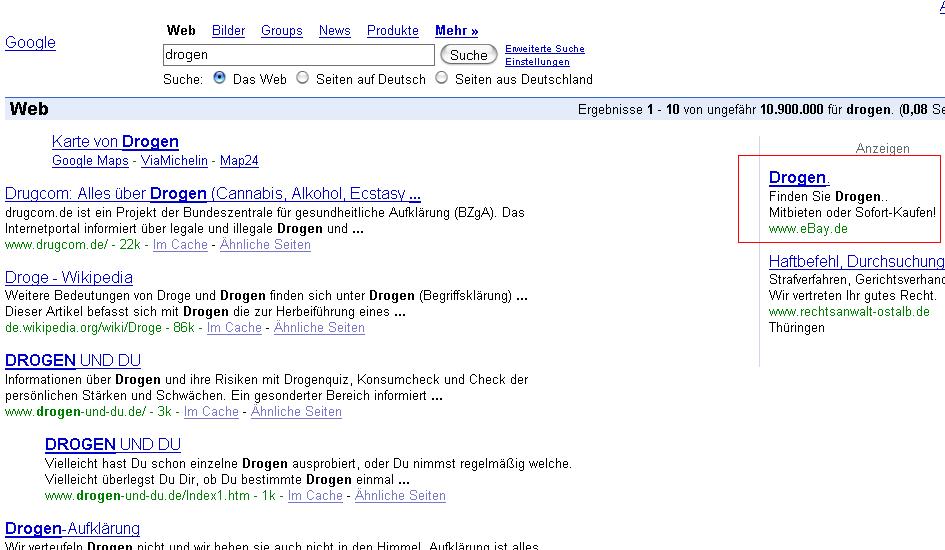The image size is (945, 550).
Task: Select the Web tab label
Action: tap(181, 31)
